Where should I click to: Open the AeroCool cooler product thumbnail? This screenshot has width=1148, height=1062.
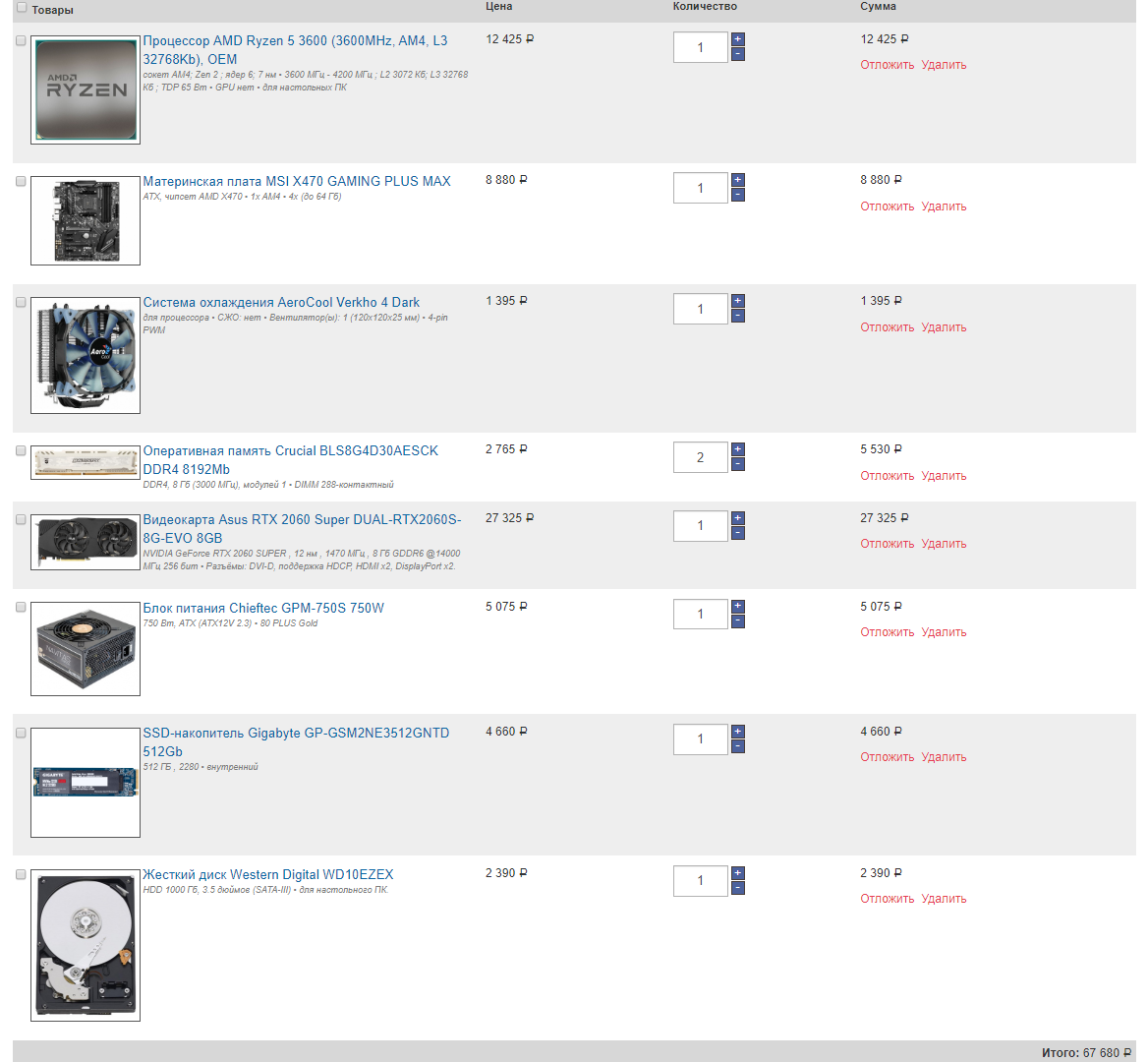(x=86, y=355)
